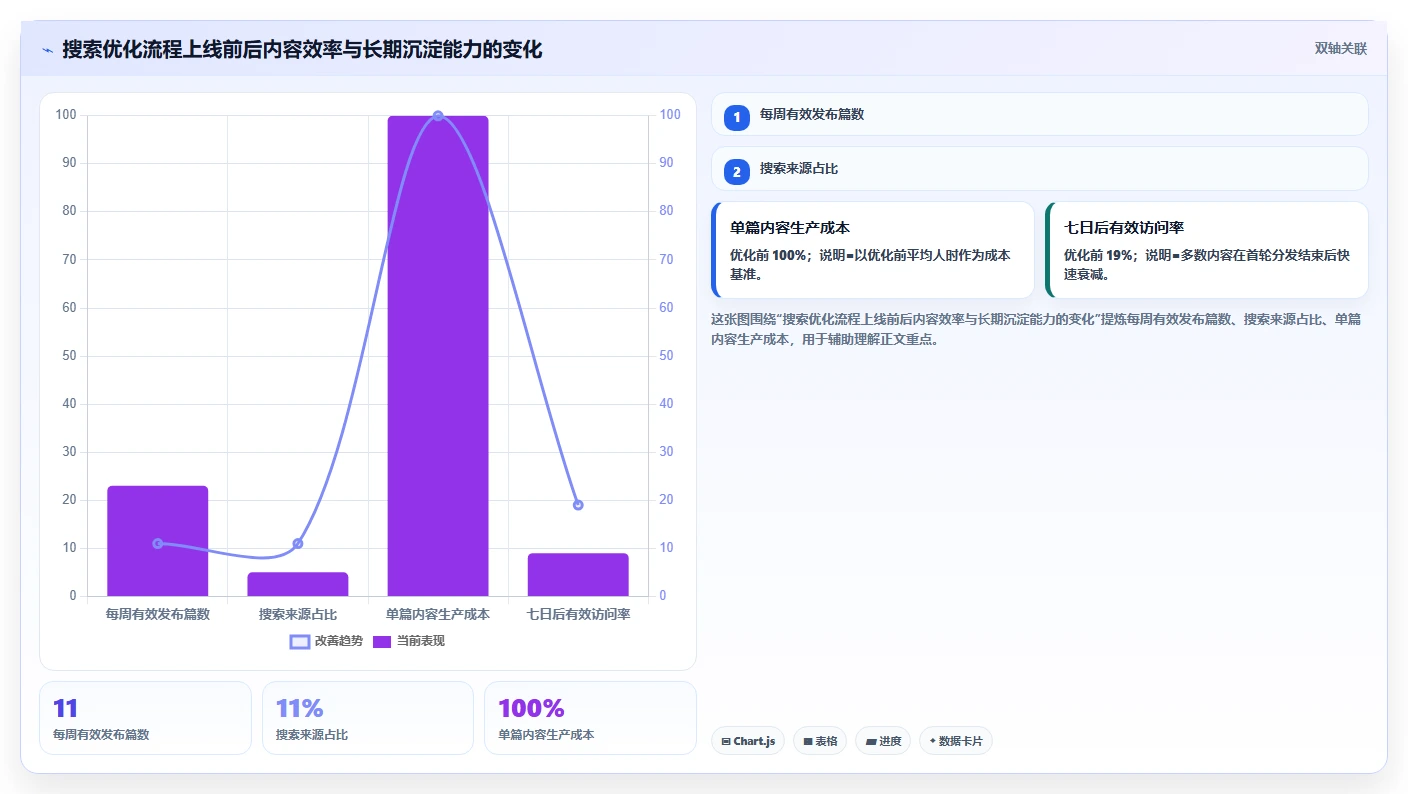Image resolution: width=1408 pixels, height=794 pixels.
Task: Click the 11% 搜索来源占比 stat card
Action: [367, 718]
